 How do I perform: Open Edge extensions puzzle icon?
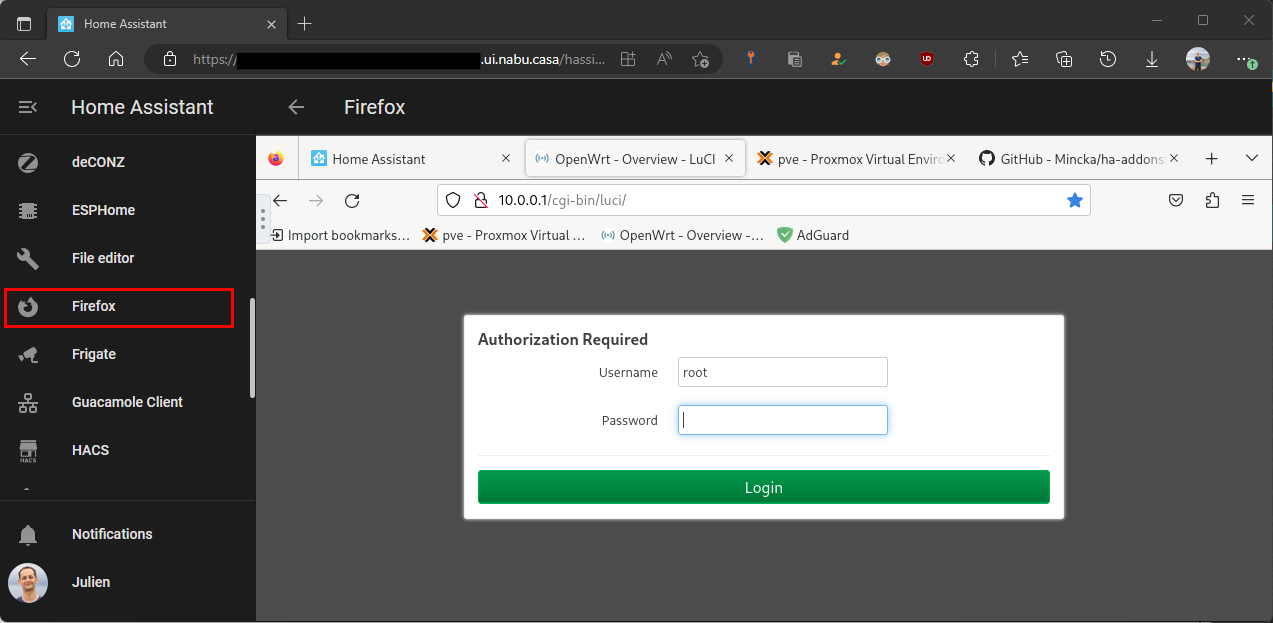point(970,59)
